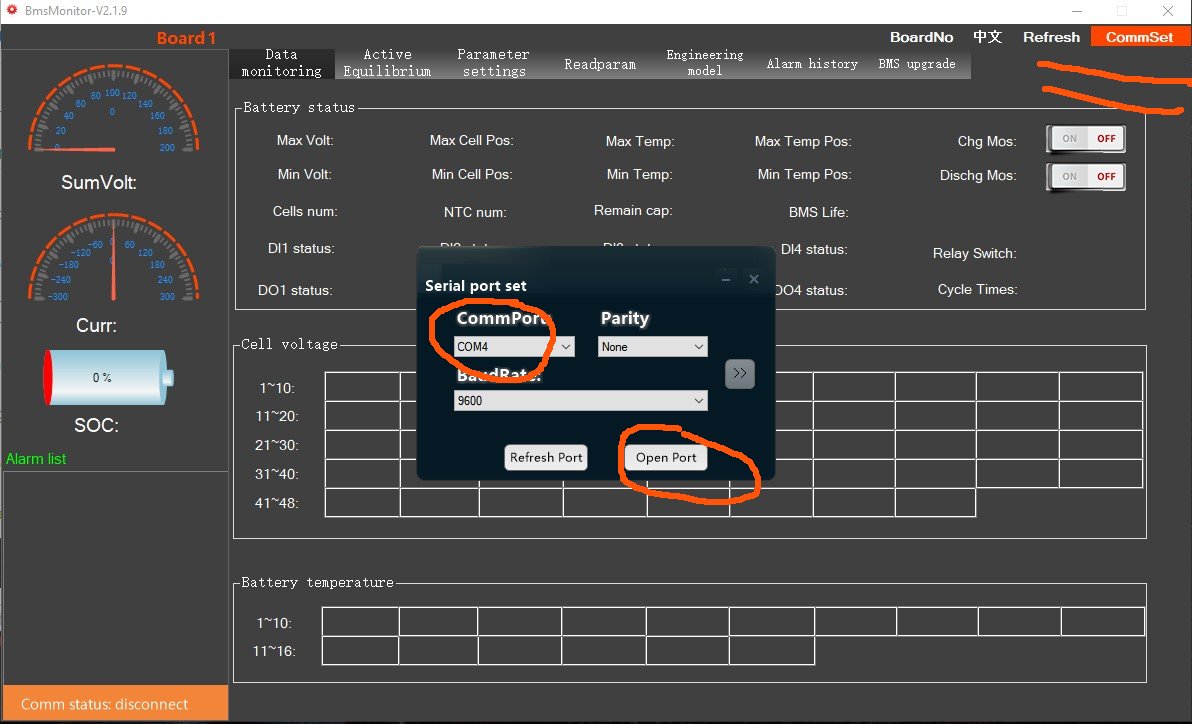Open CommSet in the top bar
Viewport: 1192px width, 724px height.
coord(1139,37)
